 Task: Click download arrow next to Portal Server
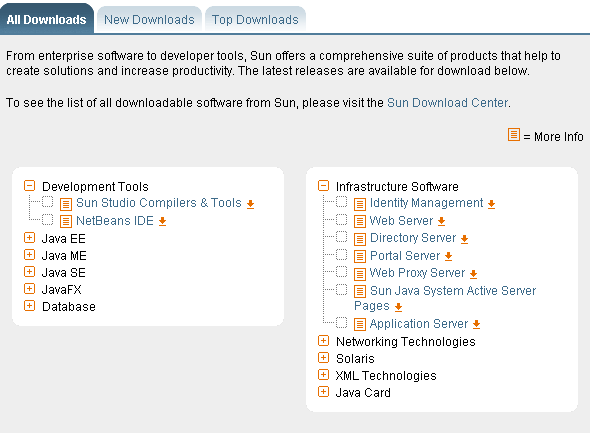(449, 256)
